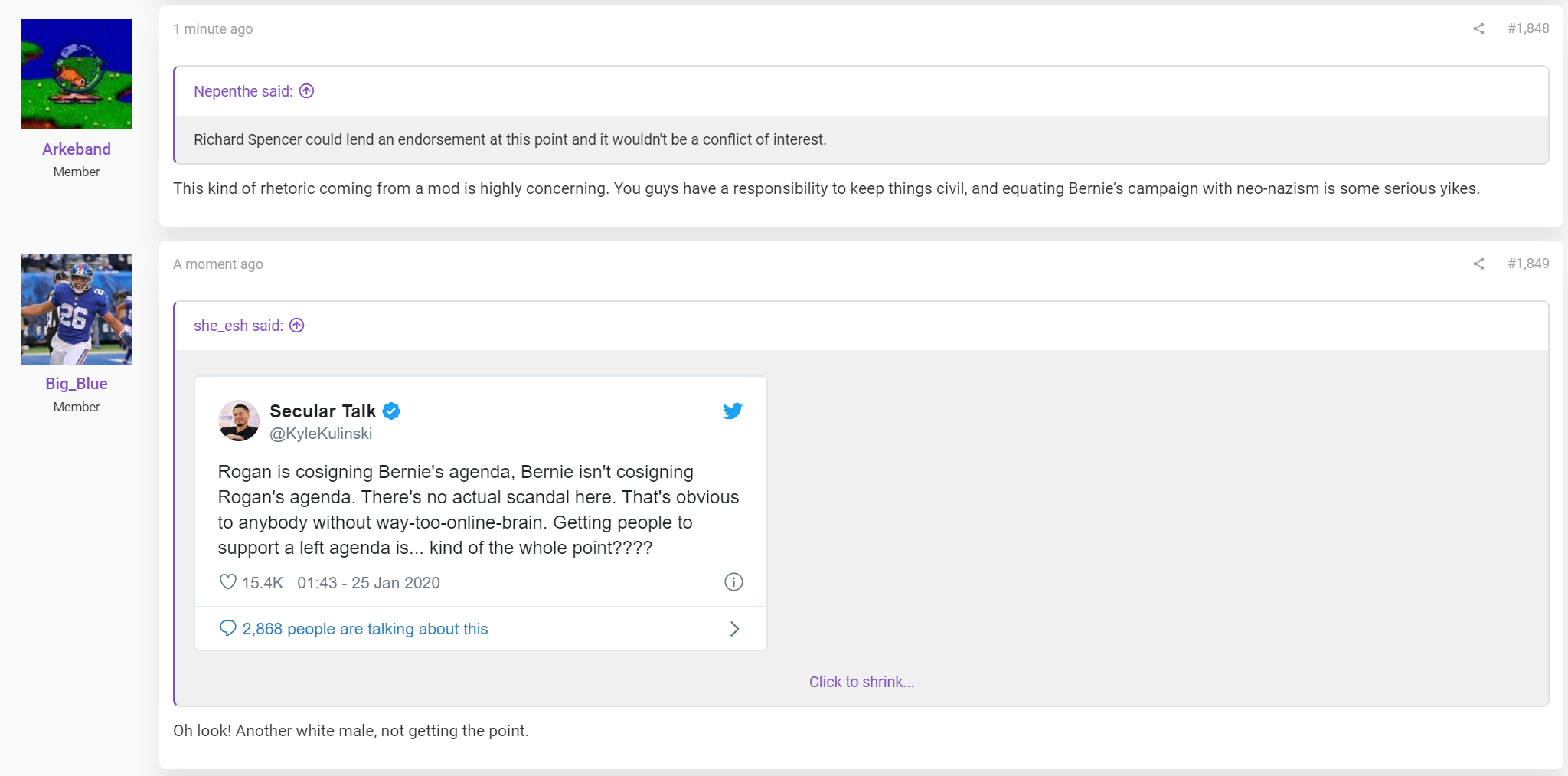Click Secular Talk profile picture in tweet
1568x776 pixels.
coord(239,421)
